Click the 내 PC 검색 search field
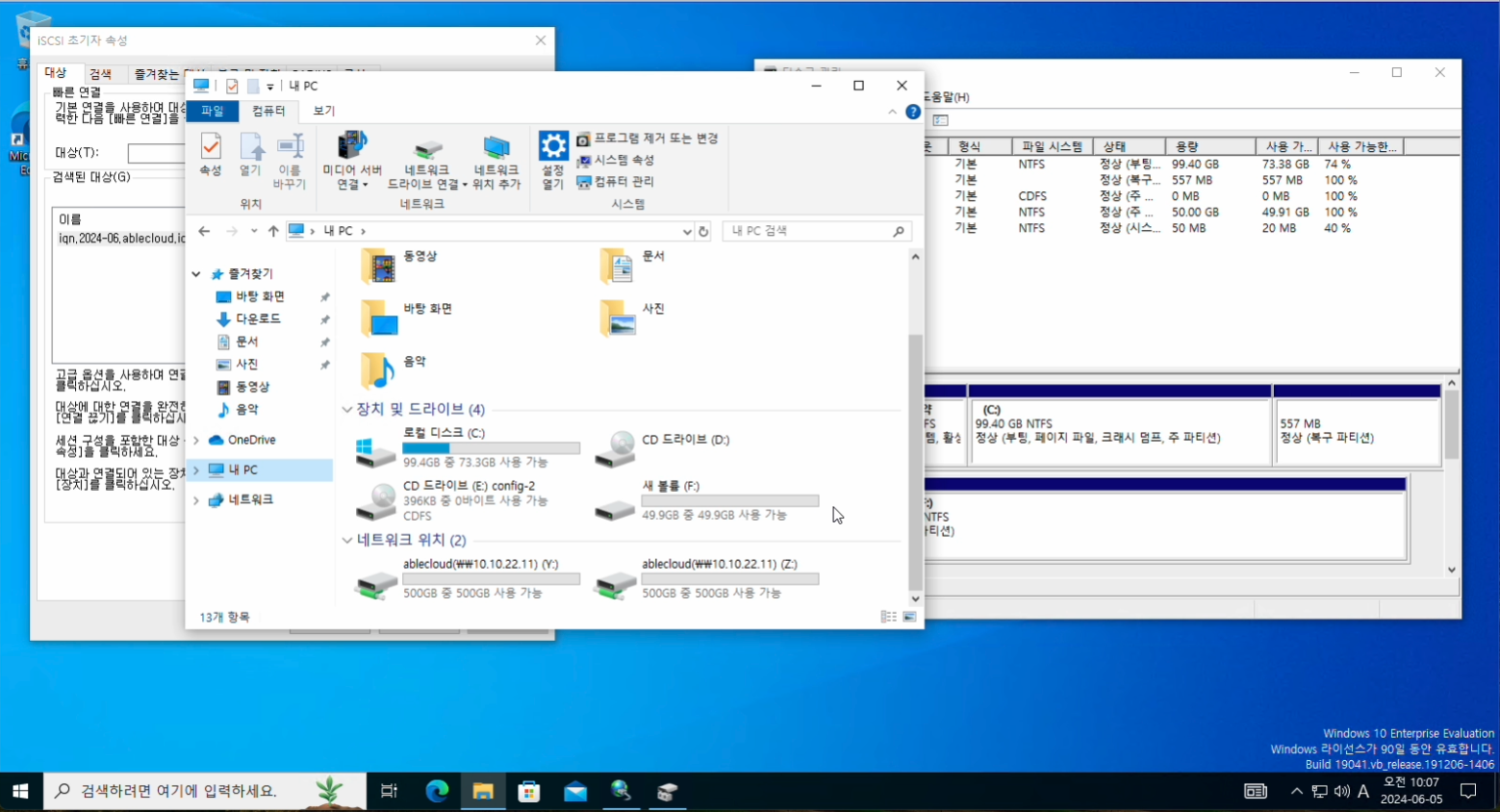 tap(808, 231)
